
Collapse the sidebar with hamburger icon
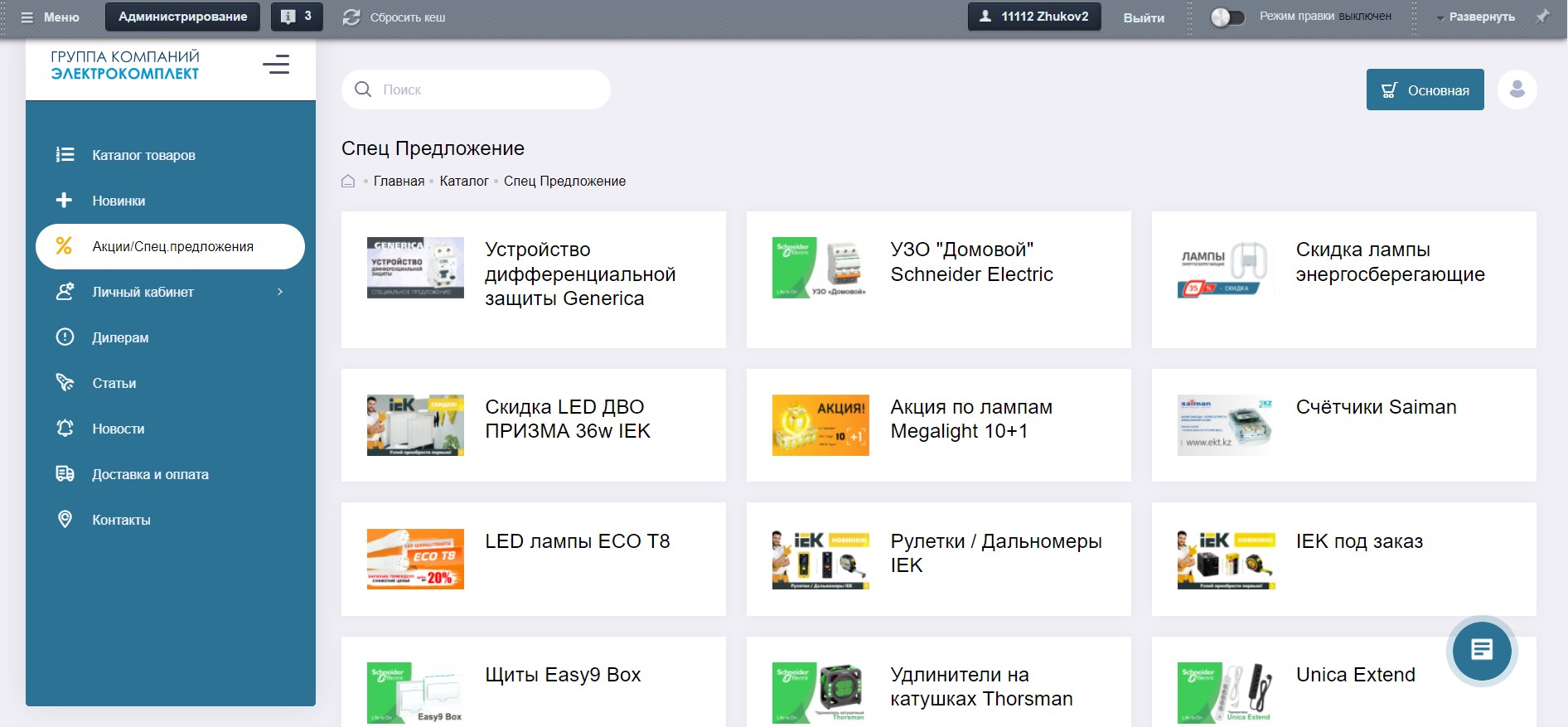point(276,65)
